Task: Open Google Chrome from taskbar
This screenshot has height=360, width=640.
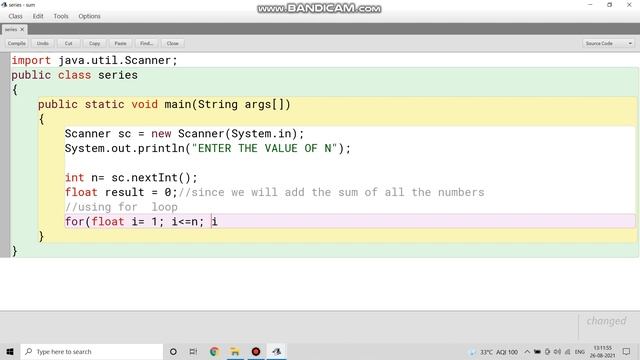Action: [x=214, y=351]
